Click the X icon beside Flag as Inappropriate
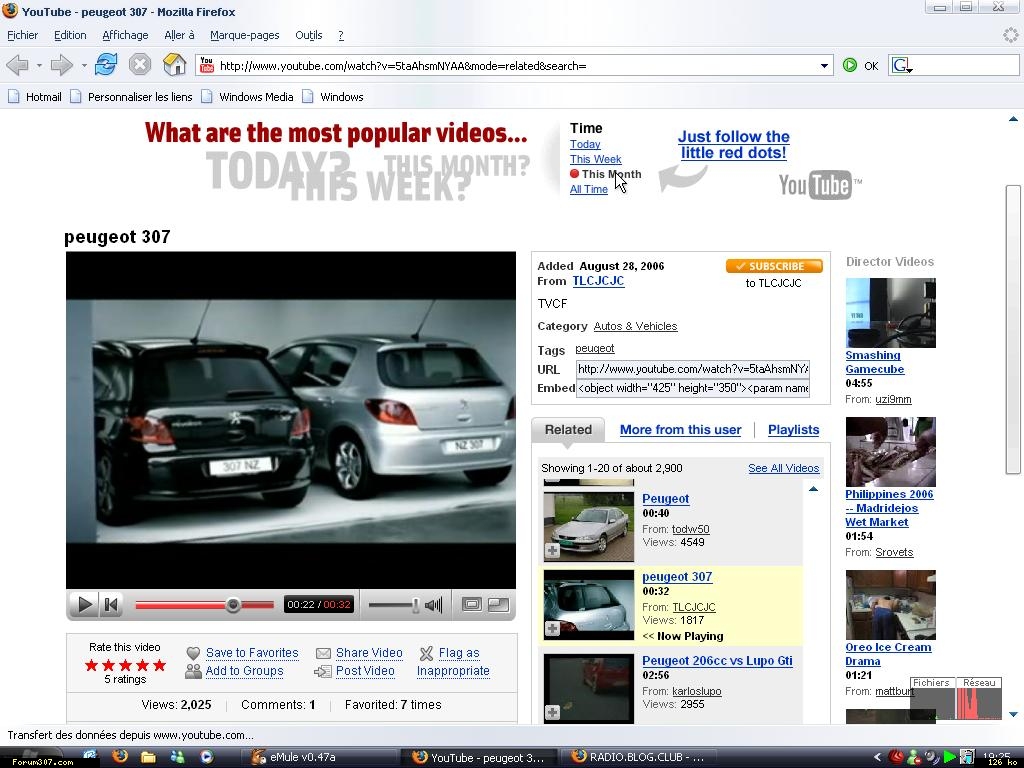This screenshot has width=1024, height=768. click(426, 653)
